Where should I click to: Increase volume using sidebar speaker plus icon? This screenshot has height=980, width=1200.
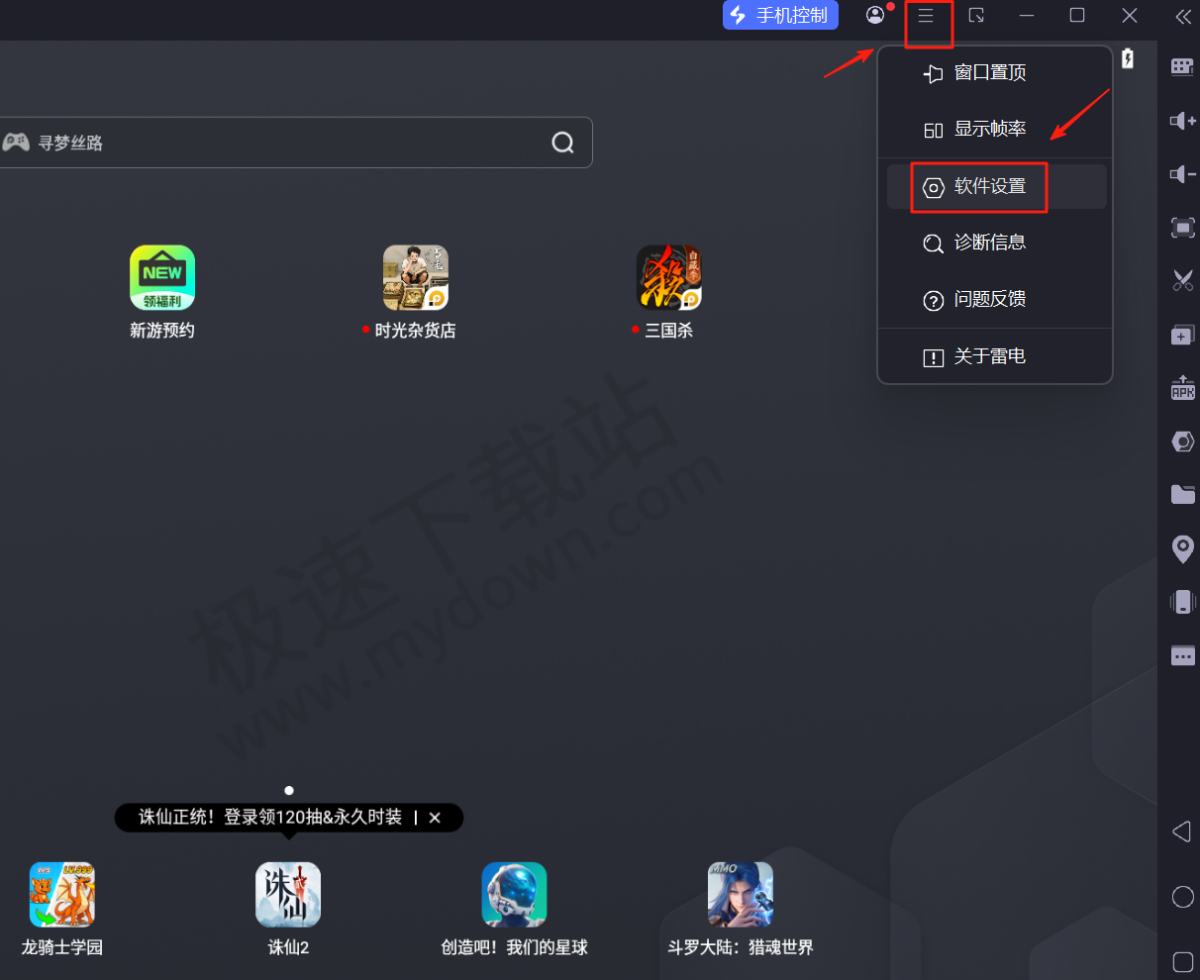[x=1182, y=121]
